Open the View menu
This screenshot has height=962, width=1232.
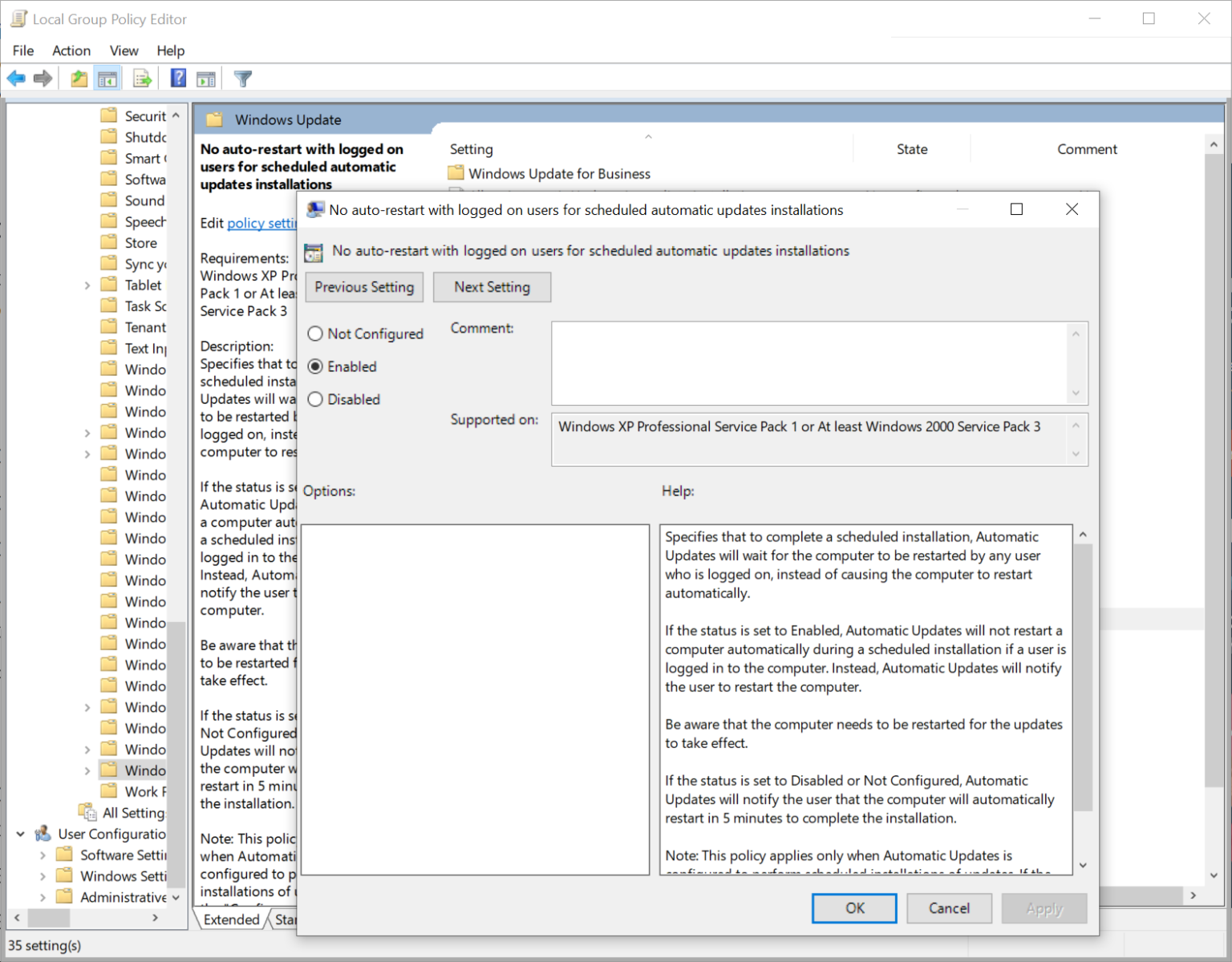pos(124,51)
